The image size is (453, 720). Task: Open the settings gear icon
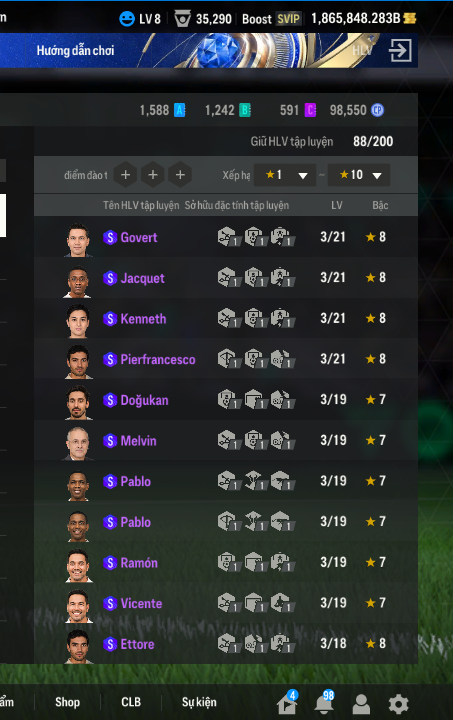coord(398,703)
